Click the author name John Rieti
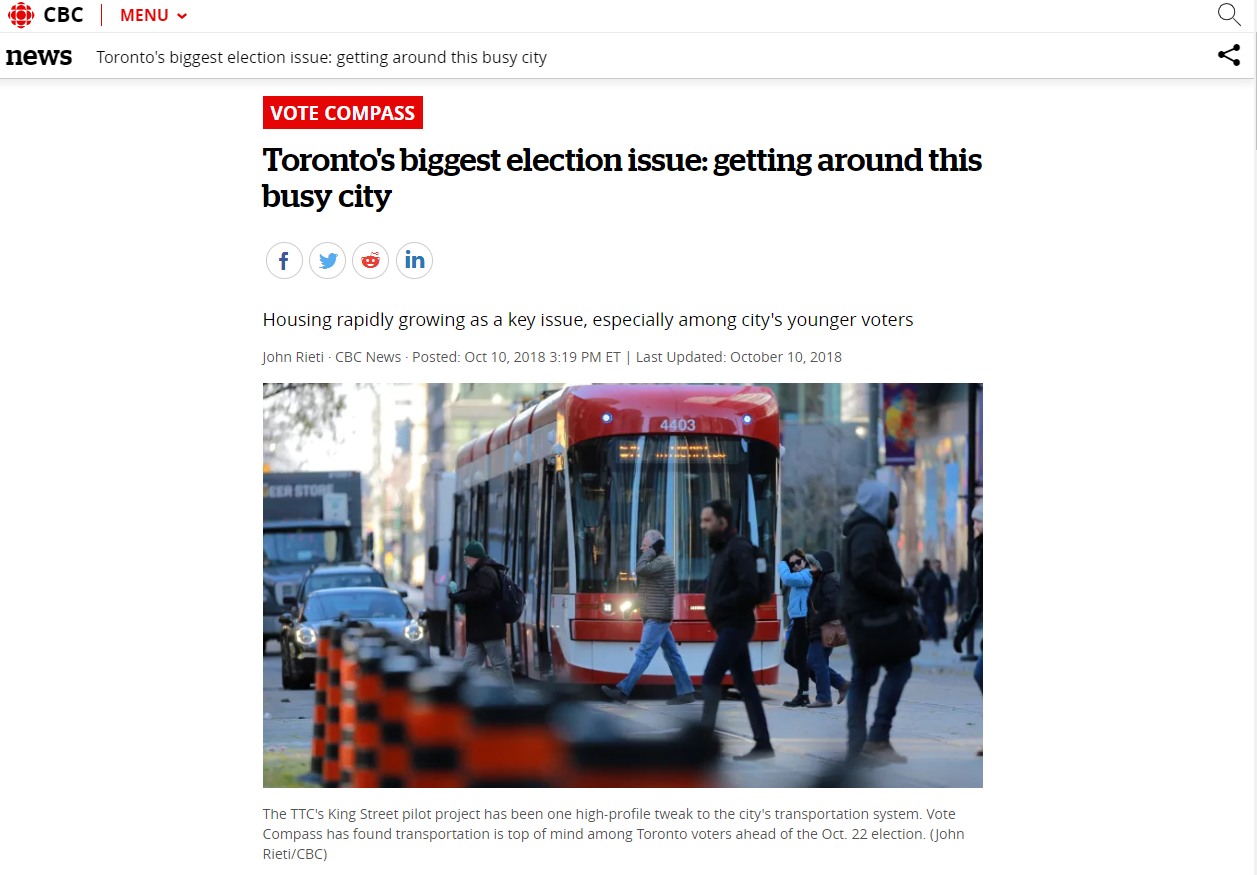Viewport: 1257px width, 875px height. pyautogui.click(x=293, y=357)
